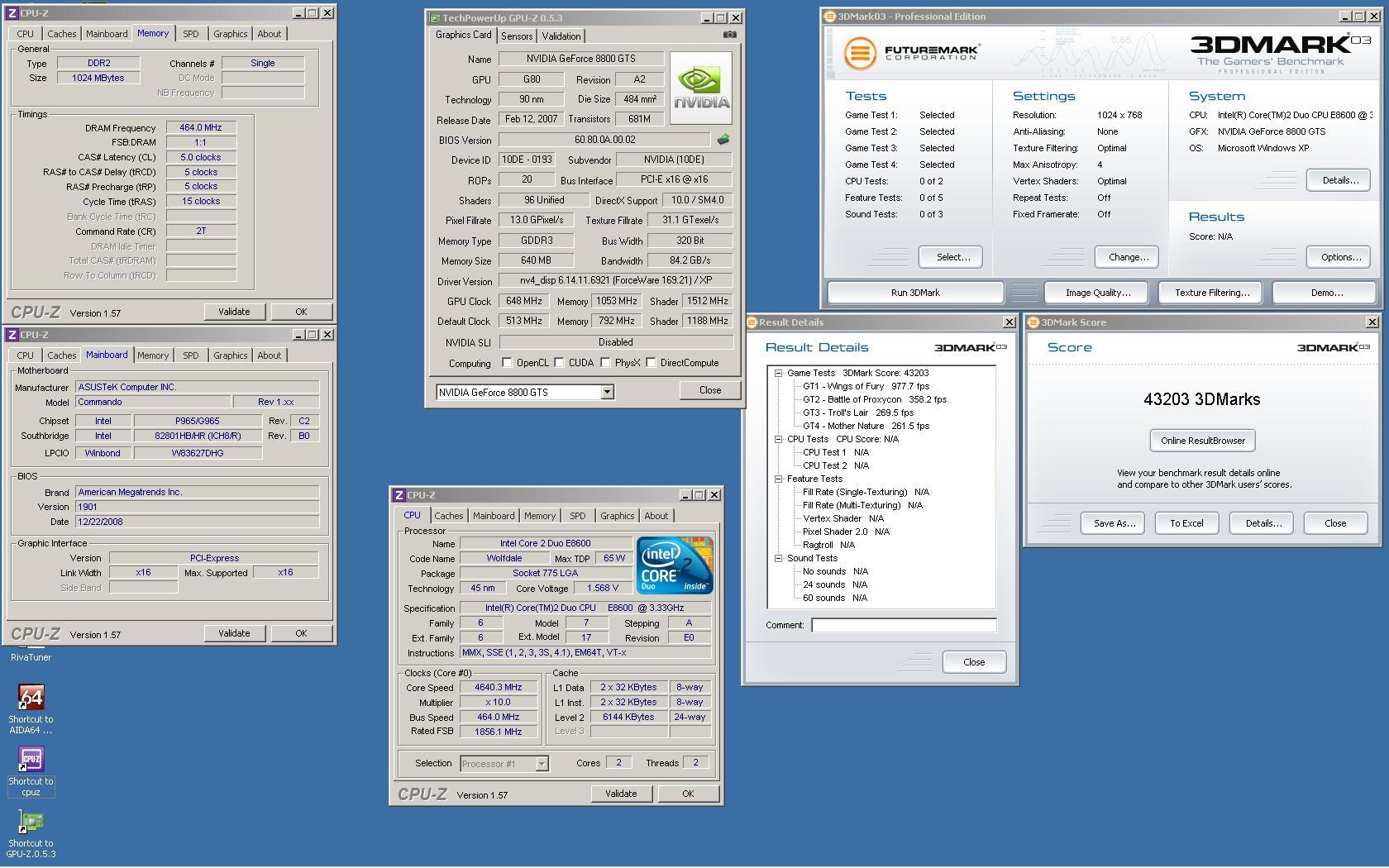The width and height of the screenshot is (1389, 868).
Task: Click the Intel Core 2 Duo logo
Action: click(x=675, y=565)
